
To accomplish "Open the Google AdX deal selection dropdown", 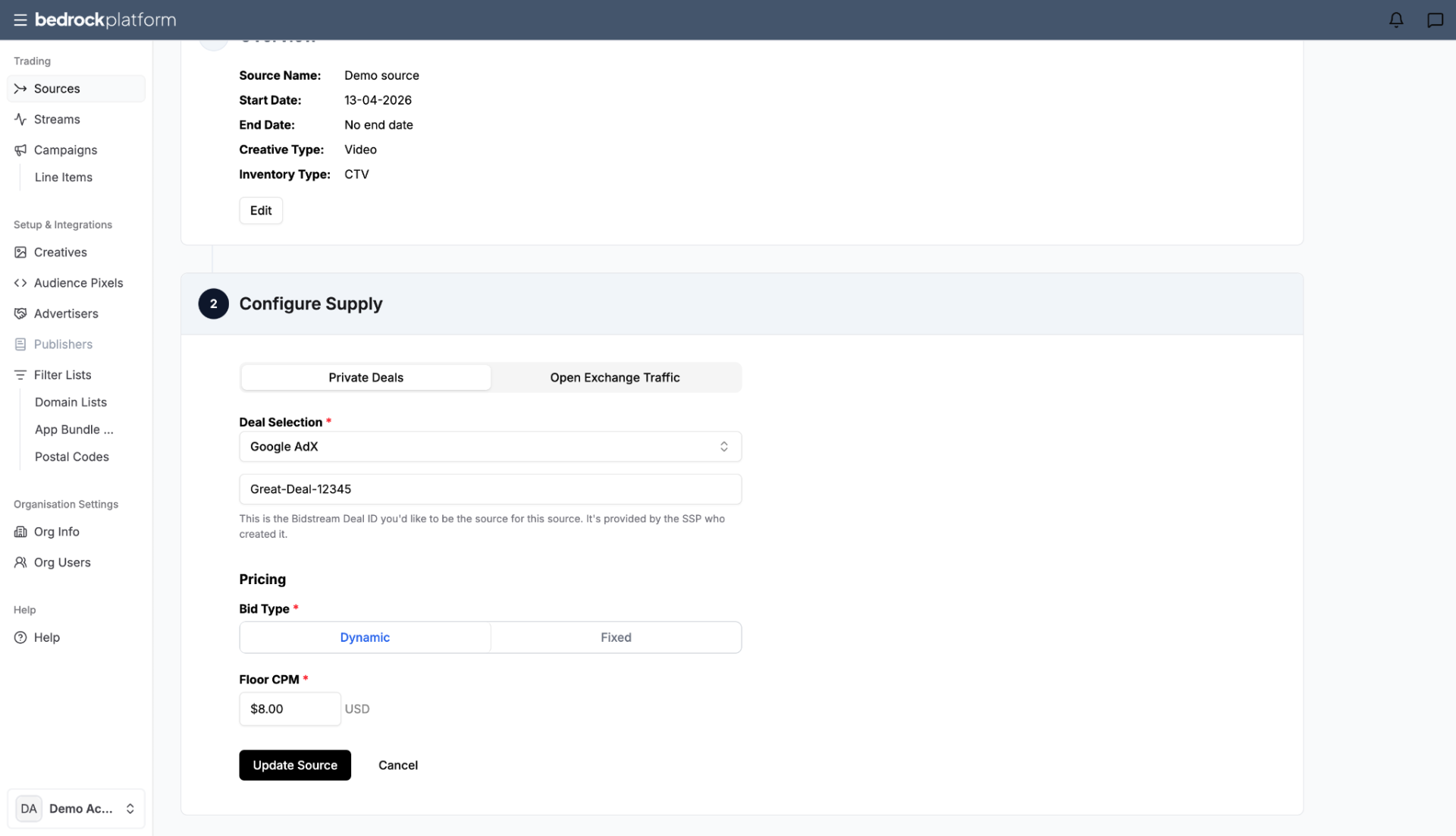I will point(490,446).
